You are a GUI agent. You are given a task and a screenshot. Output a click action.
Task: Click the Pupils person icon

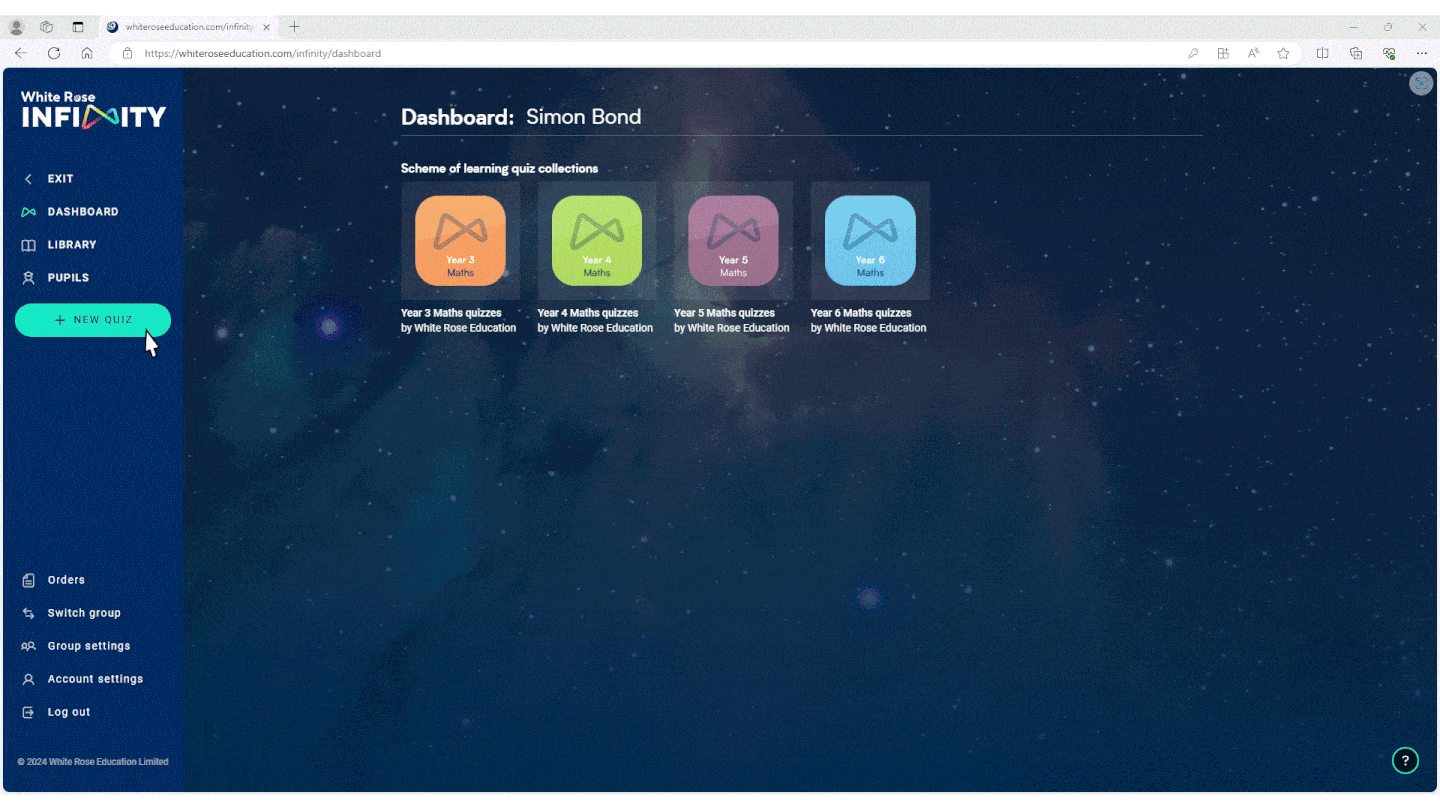pyautogui.click(x=28, y=278)
